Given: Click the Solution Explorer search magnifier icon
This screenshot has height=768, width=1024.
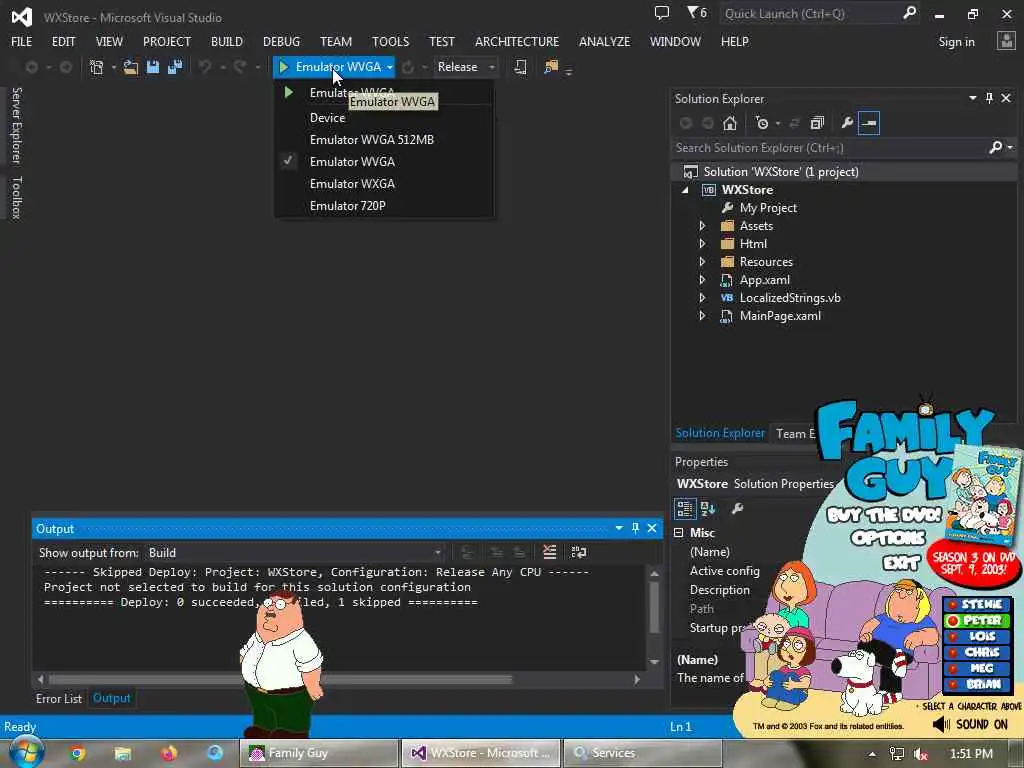Looking at the screenshot, I should (x=996, y=148).
